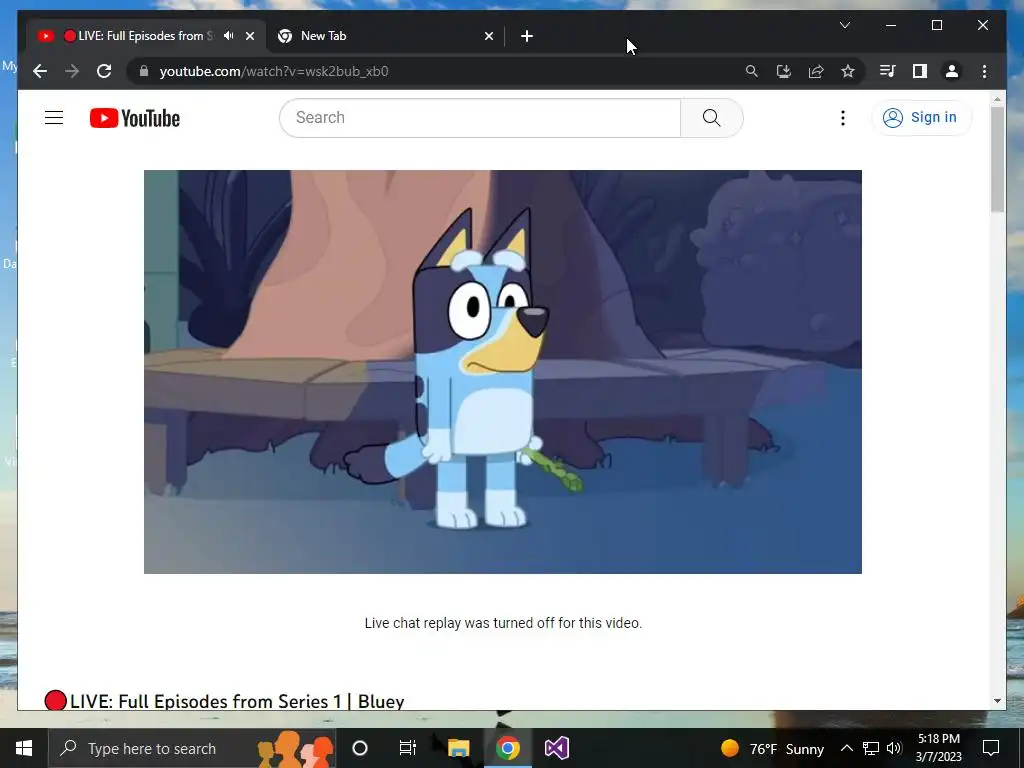Close the New Tab tab
Screen dimensions: 1024x768
[488, 36]
